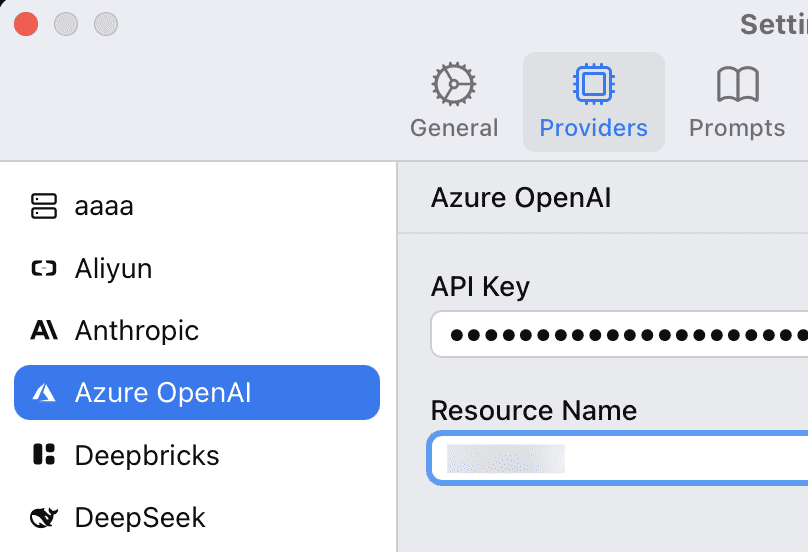Select the highlighted Azure OpenAI entry
This screenshot has width=808, height=552.
(197, 393)
